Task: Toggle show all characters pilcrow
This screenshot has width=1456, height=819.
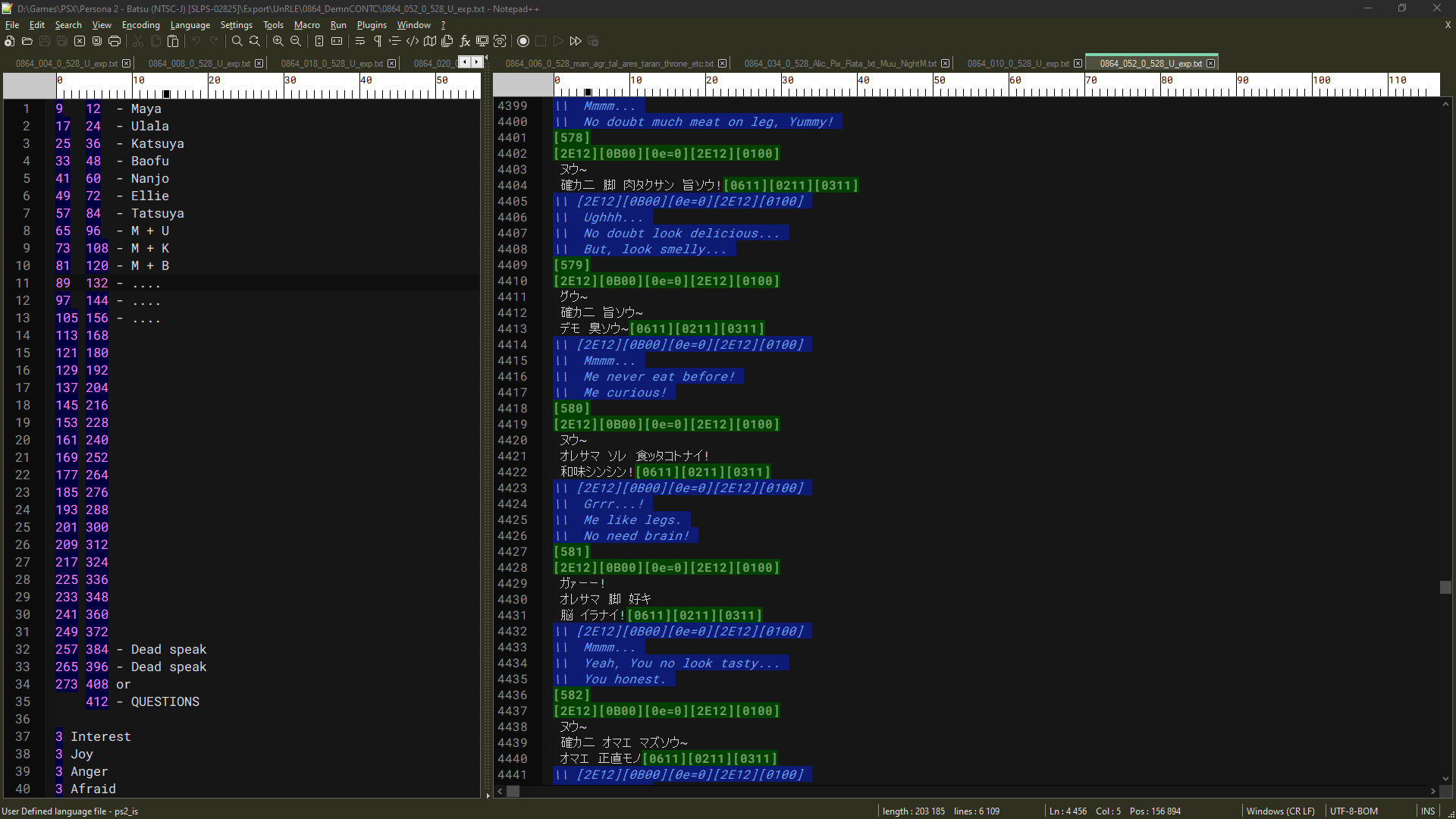Action: (x=378, y=41)
